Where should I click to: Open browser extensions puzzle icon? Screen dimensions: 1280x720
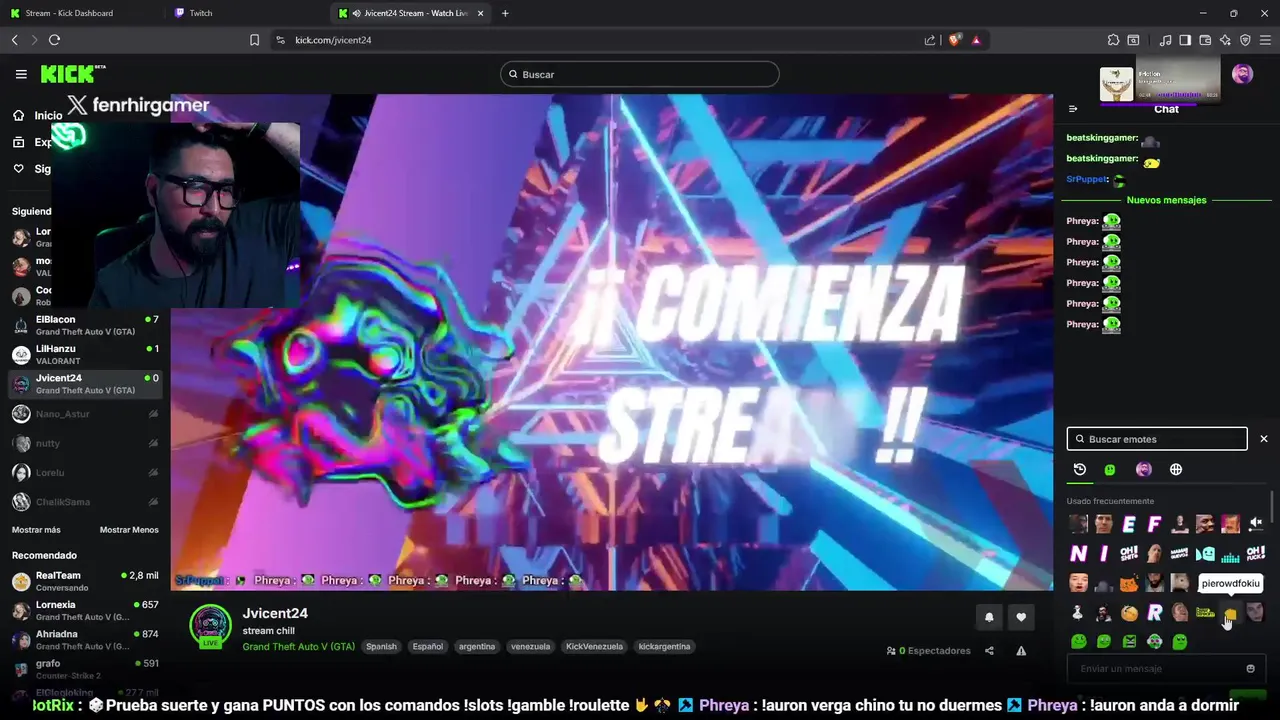1113,40
